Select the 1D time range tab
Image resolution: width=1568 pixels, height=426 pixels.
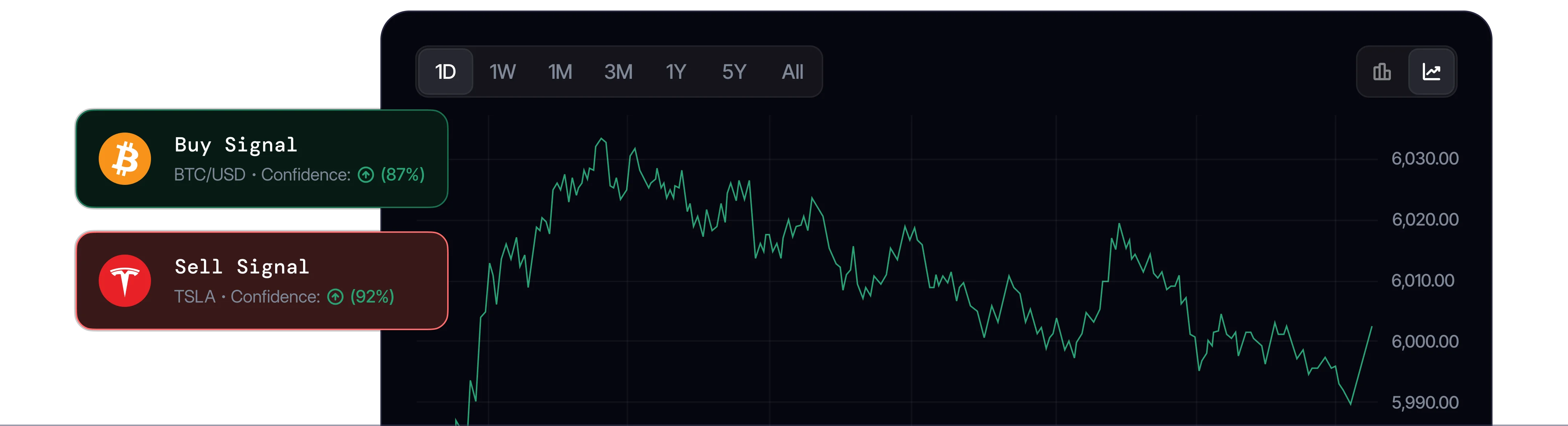[446, 72]
